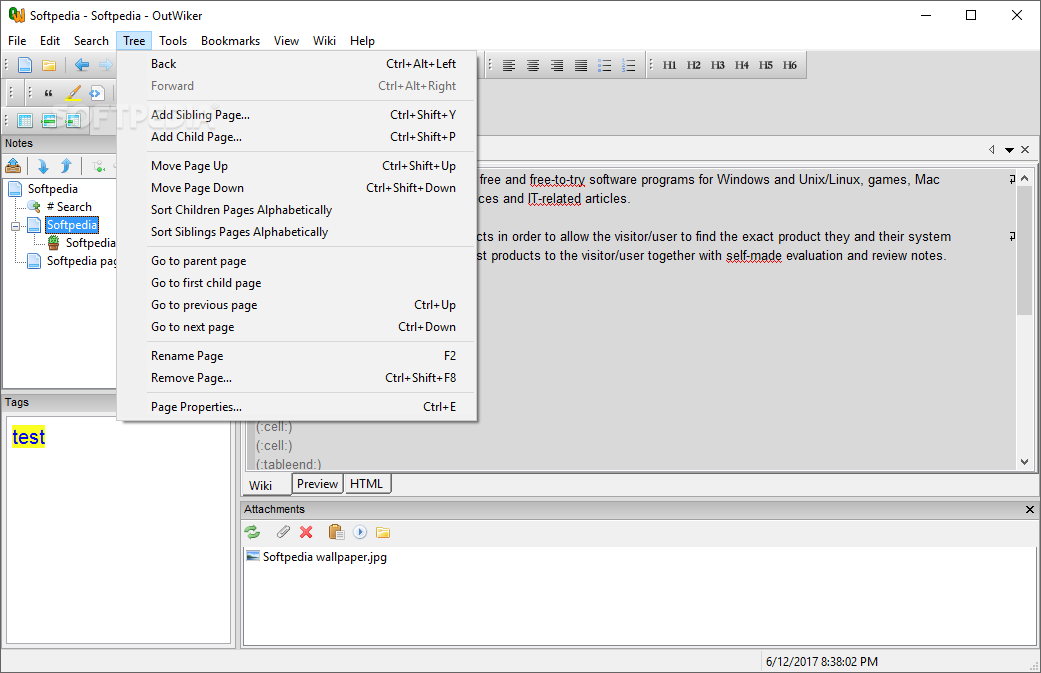Click the yellow 'test' tag
Image resolution: width=1041 pixels, height=673 pixels.
29,437
